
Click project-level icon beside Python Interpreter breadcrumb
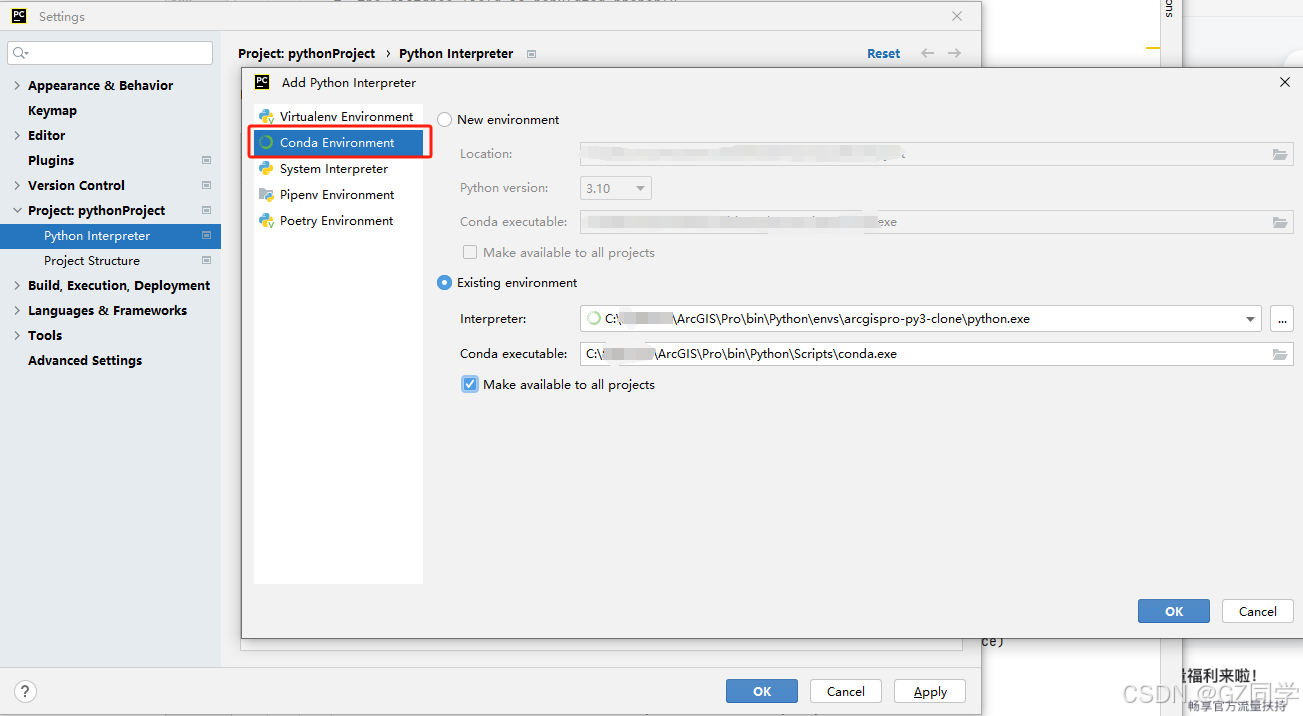click(532, 54)
